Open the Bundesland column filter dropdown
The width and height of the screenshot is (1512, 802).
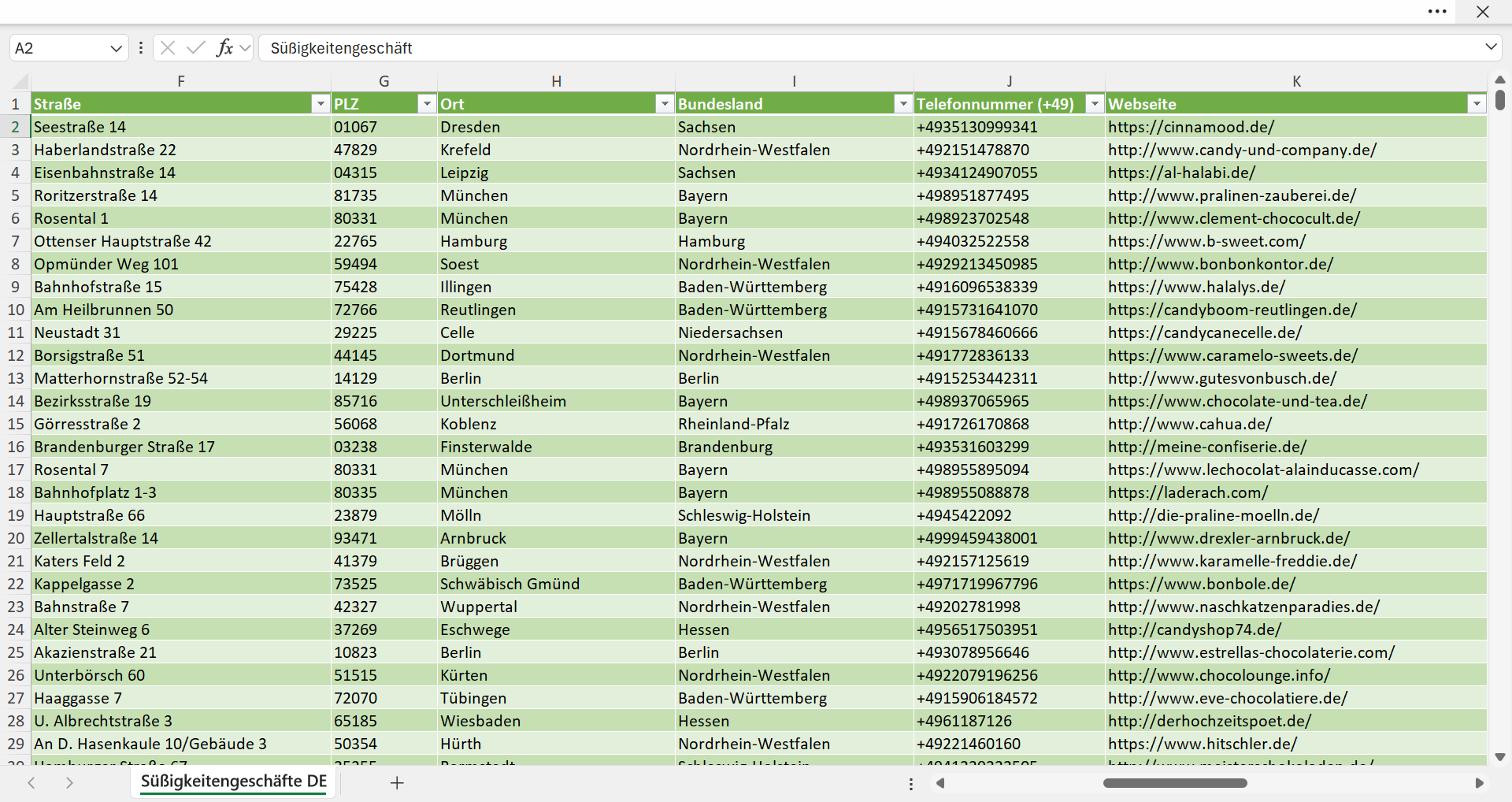coord(902,104)
